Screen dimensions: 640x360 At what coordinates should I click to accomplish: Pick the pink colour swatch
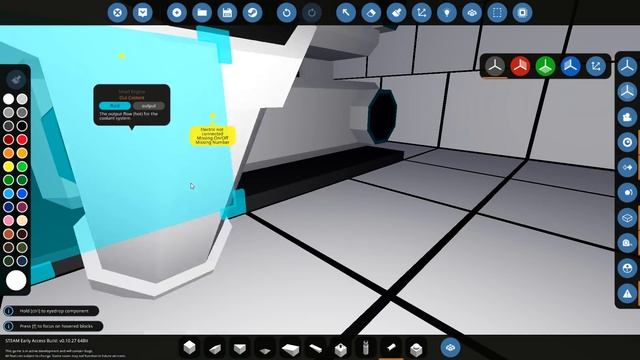coord(9,220)
